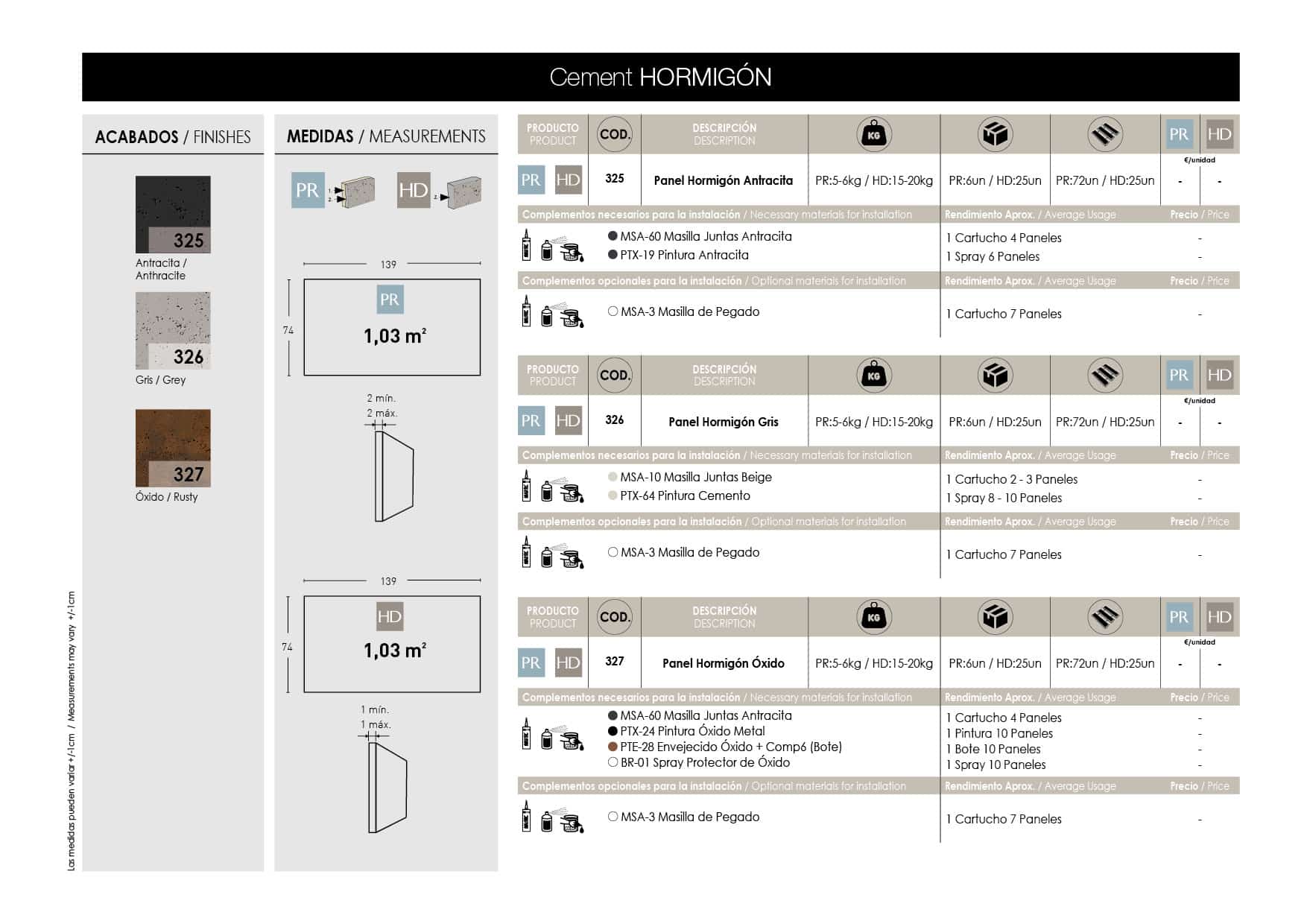Screen dimensions: 1307x924
Task: Click product code 327 in the table
Action: pos(615,662)
